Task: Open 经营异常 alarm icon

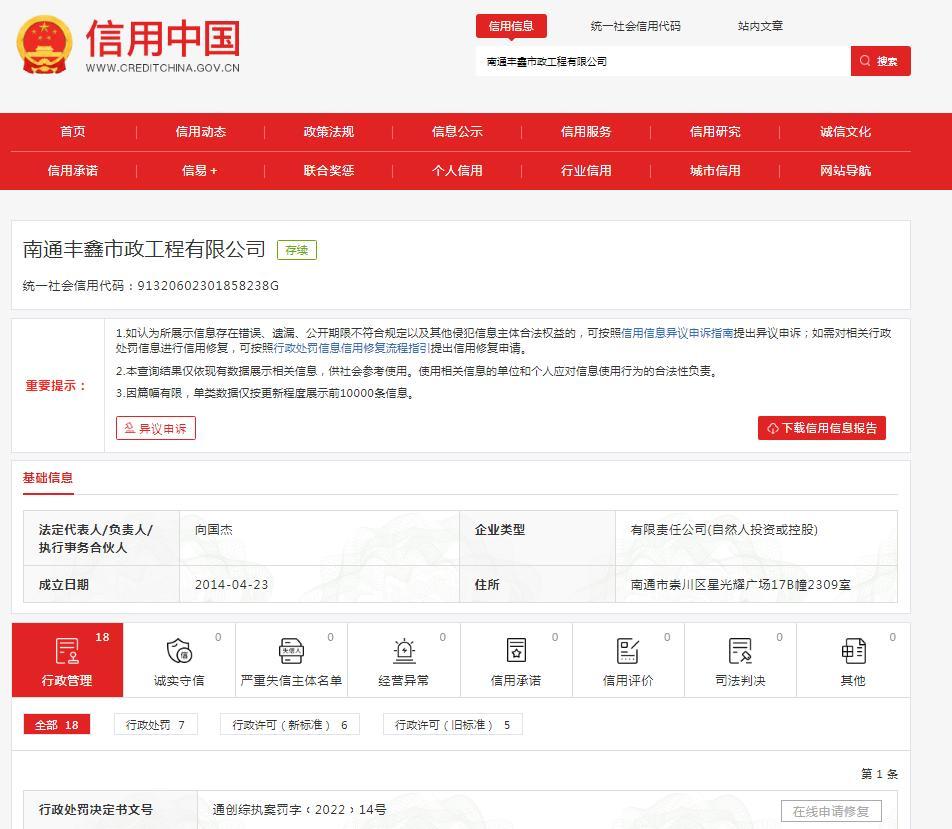Action: tap(404, 651)
